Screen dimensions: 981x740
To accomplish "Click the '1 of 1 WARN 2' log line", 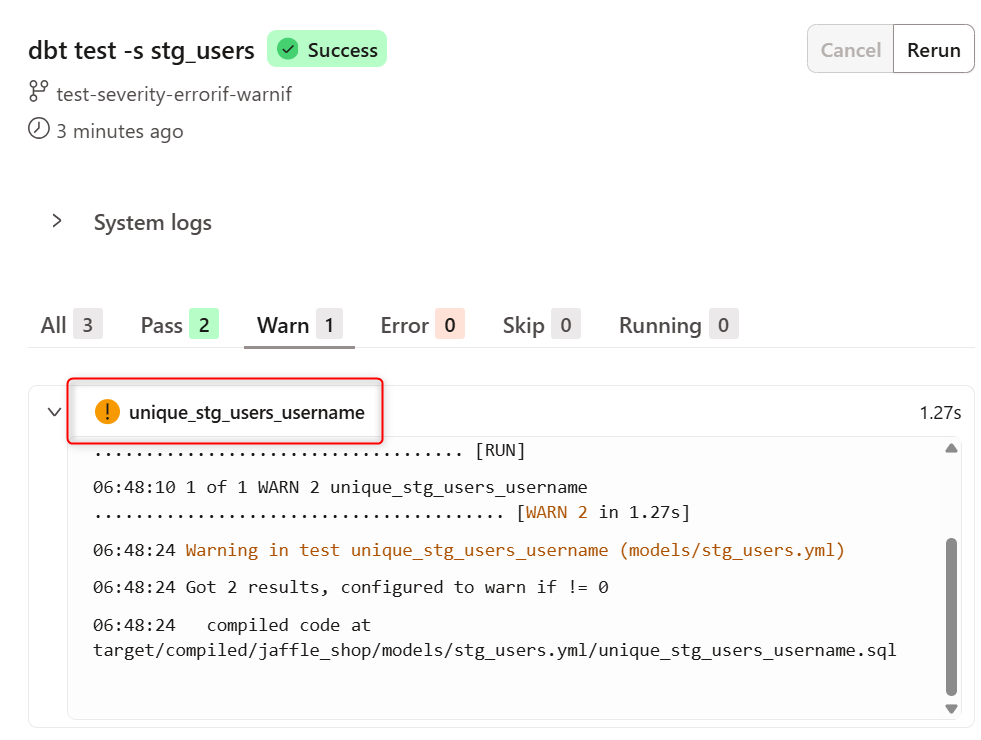I will [x=340, y=487].
